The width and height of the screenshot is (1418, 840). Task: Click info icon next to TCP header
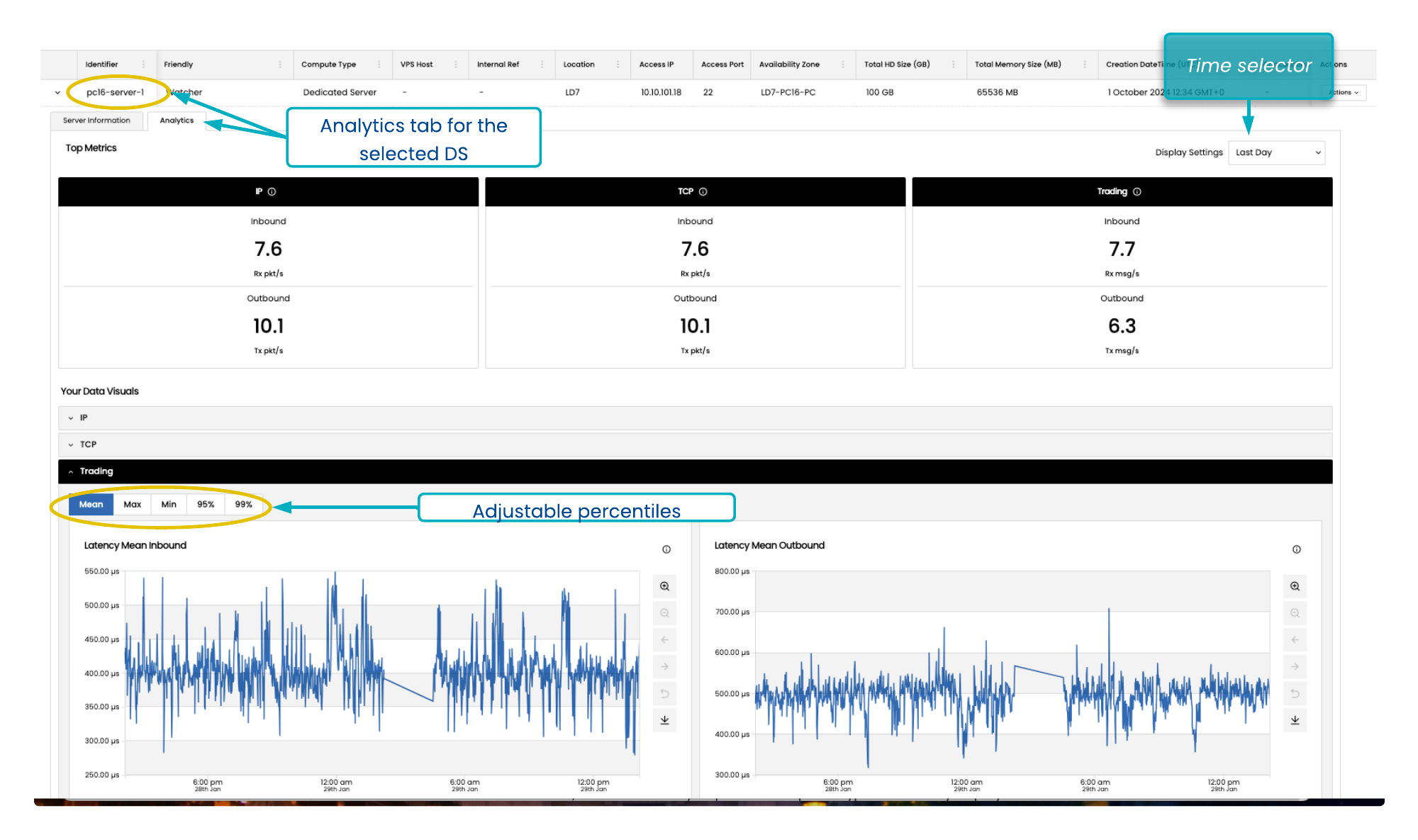(703, 191)
